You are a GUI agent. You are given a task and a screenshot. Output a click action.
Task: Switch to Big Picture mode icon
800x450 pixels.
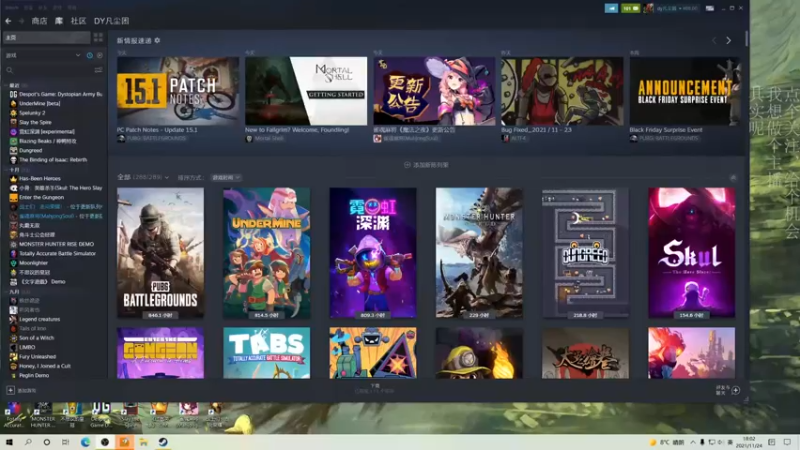[710, 8]
